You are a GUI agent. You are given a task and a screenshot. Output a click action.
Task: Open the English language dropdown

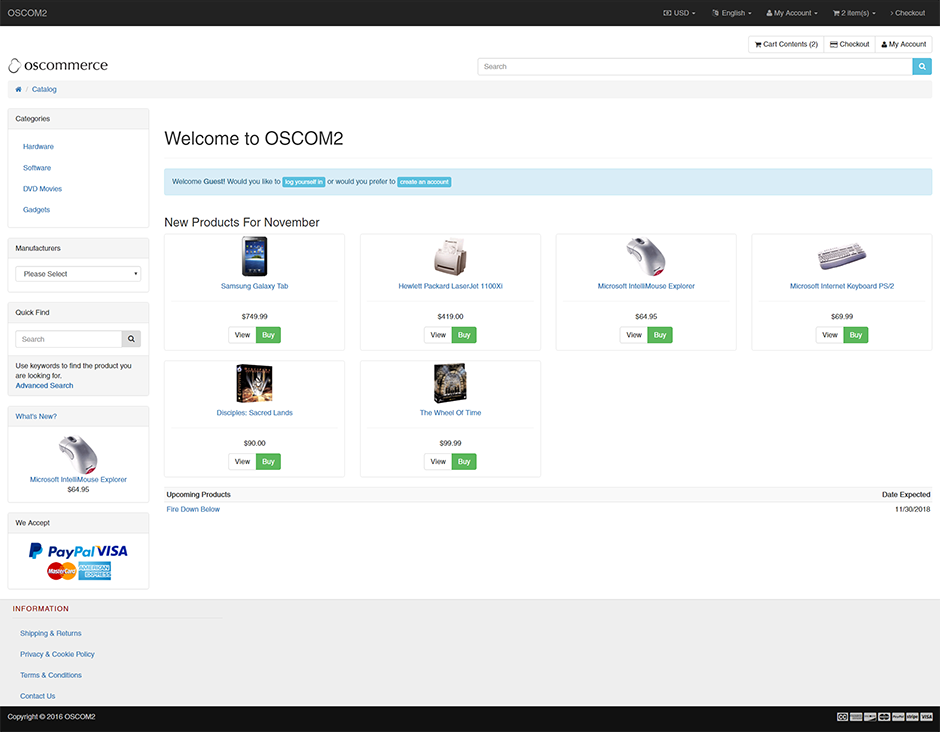[x=731, y=13]
